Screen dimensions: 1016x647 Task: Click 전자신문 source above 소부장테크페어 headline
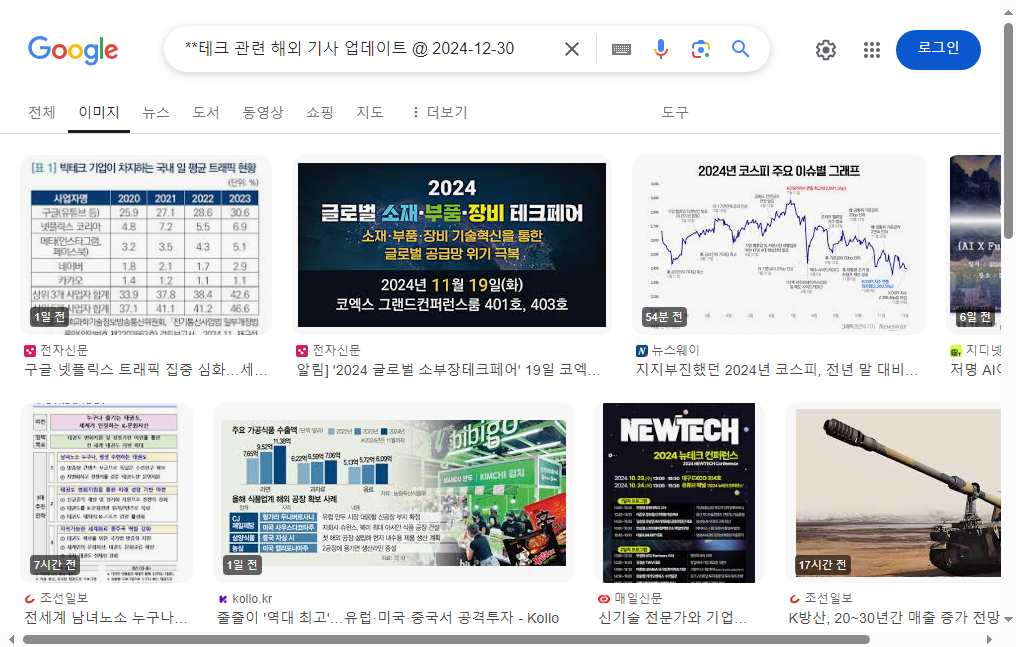328,350
